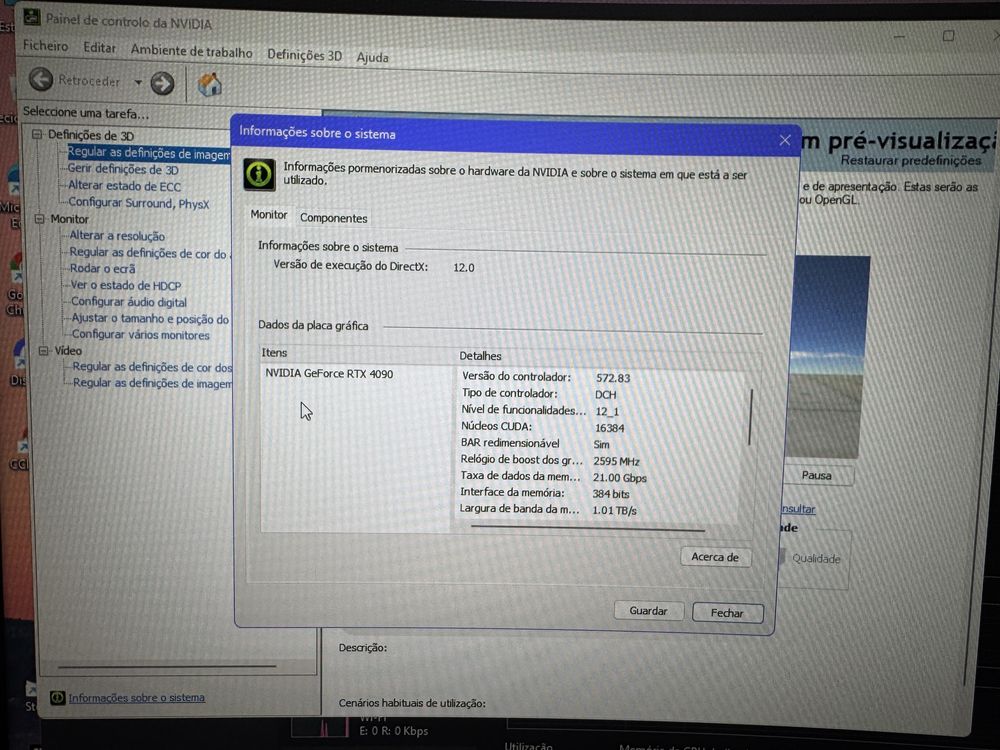The image size is (1000, 750).
Task: Select Regular as definições de cor do ambiente
Action: tap(149, 253)
